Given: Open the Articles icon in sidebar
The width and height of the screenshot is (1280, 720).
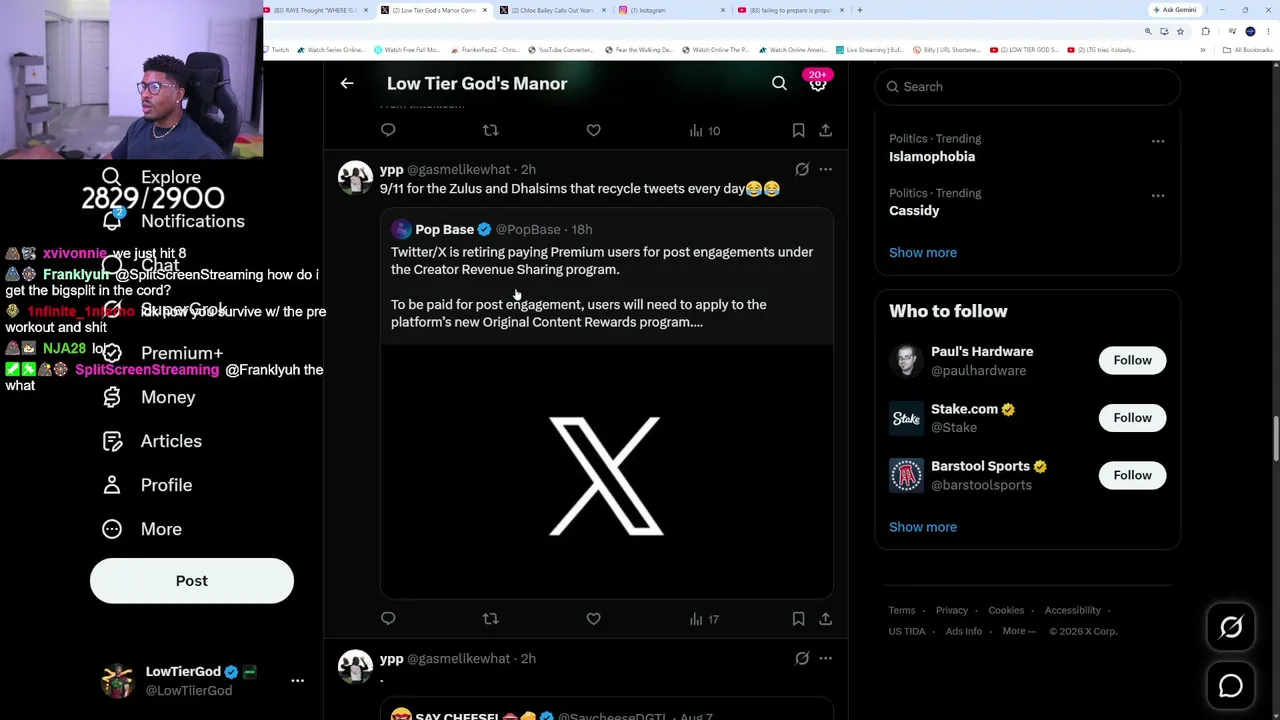Looking at the screenshot, I should pyautogui.click(x=112, y=441).
